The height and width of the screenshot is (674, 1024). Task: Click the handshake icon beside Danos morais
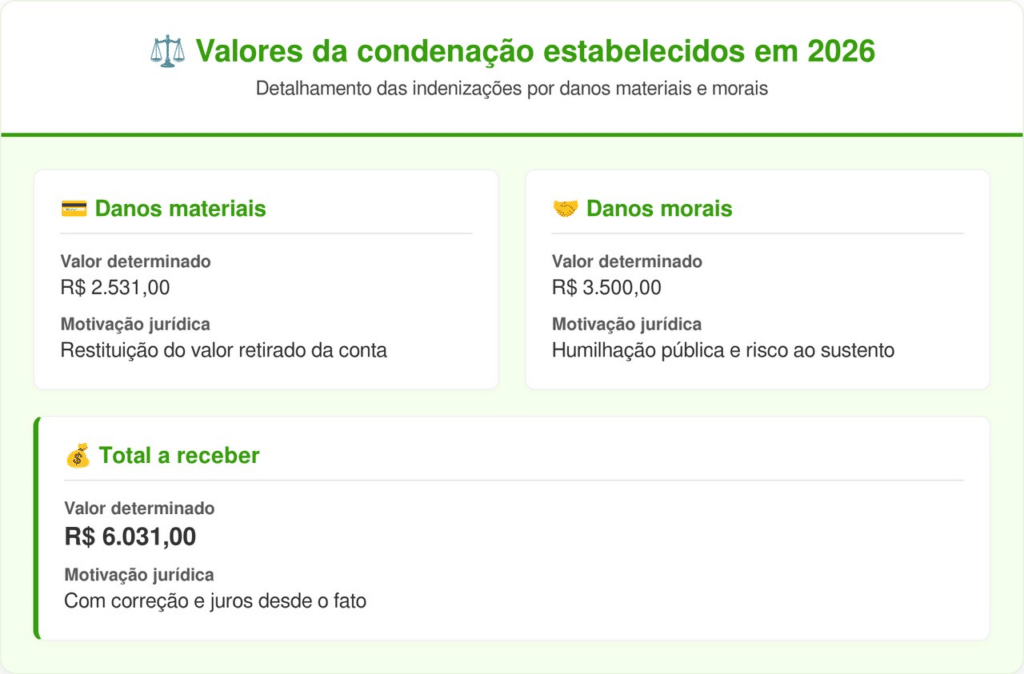tap(565, 209)
